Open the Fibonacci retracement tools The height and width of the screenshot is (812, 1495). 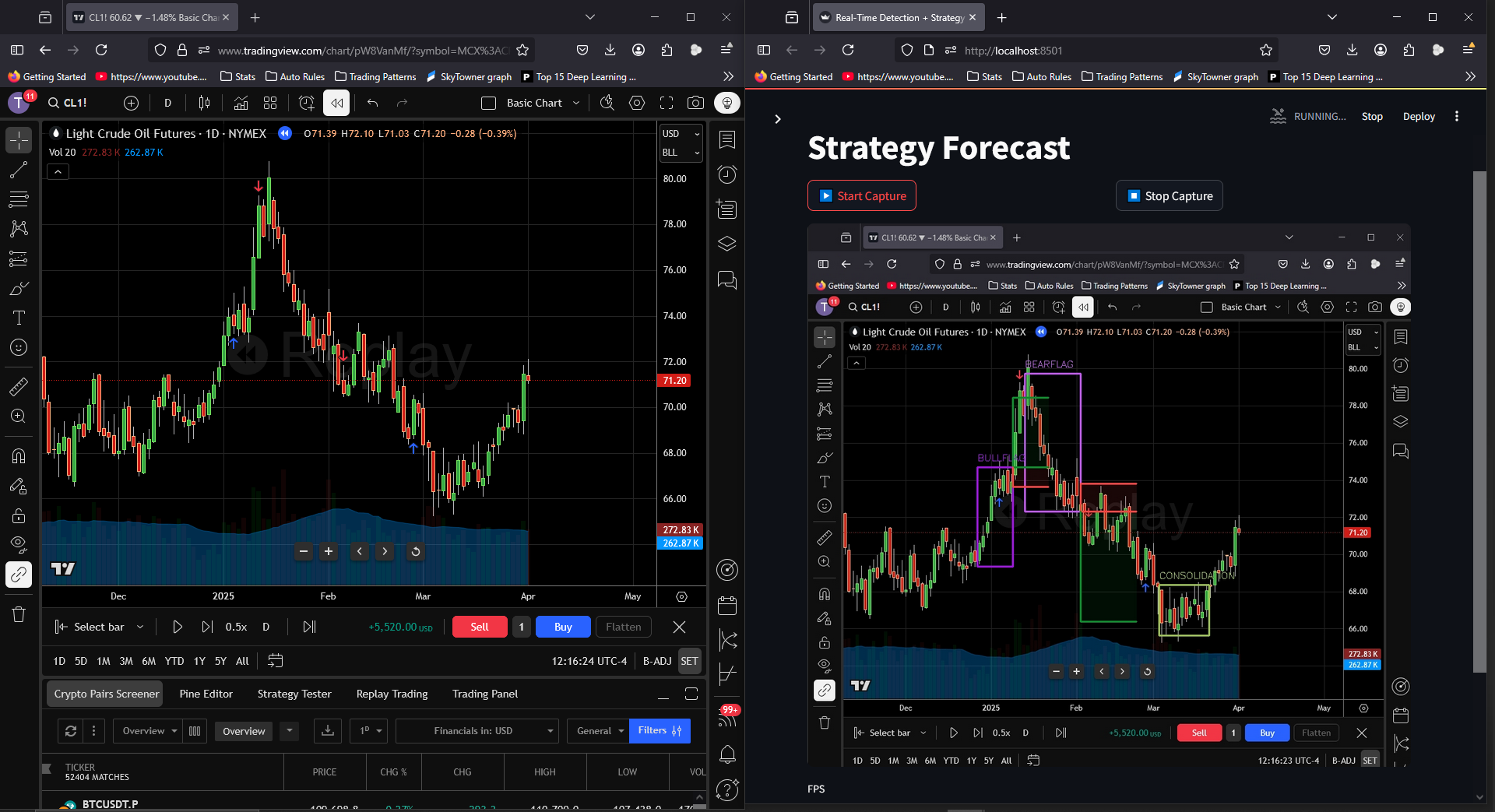[x=19, y=199]
